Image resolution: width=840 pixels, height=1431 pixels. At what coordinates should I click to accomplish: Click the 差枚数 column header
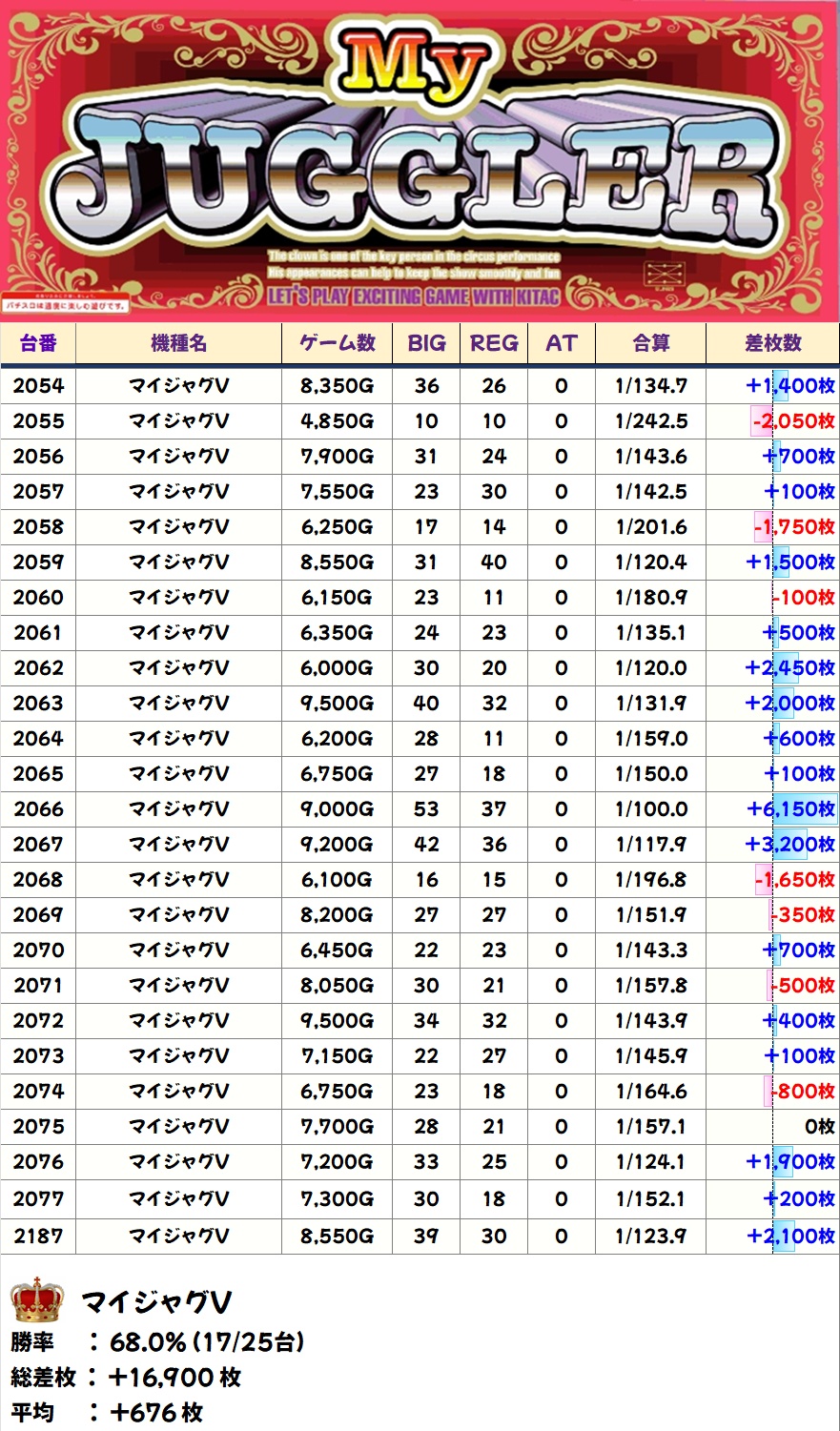click(x=772, y=343)
